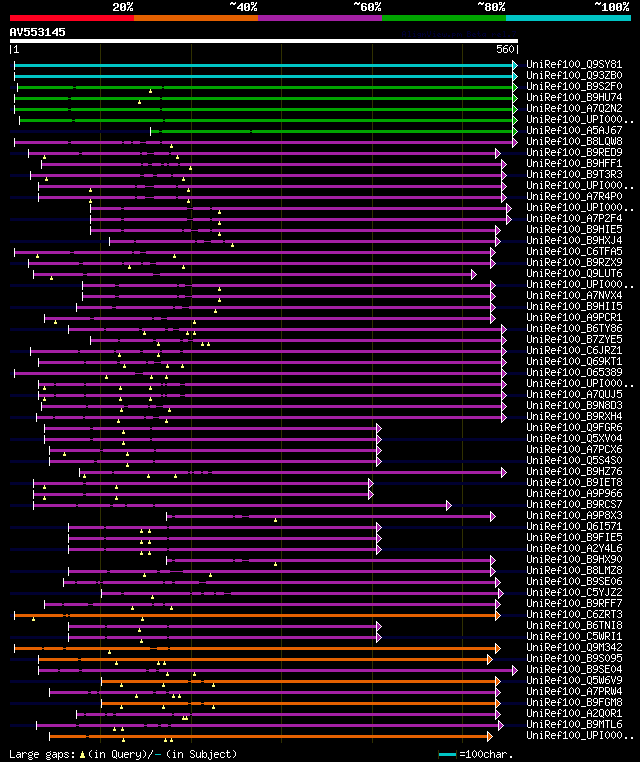The height and width of the screenshot is (762, 640).
Task: Open hit UniRef100_A7NVX4
Action: (574, 295)
